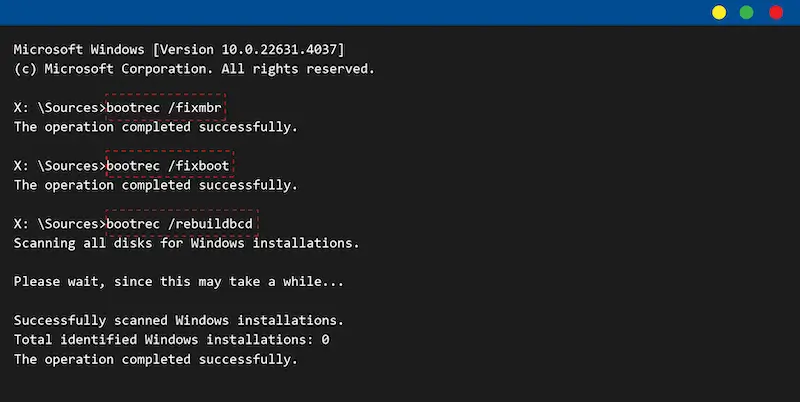Click the second X: \Sources prompt

coord(59,166)
